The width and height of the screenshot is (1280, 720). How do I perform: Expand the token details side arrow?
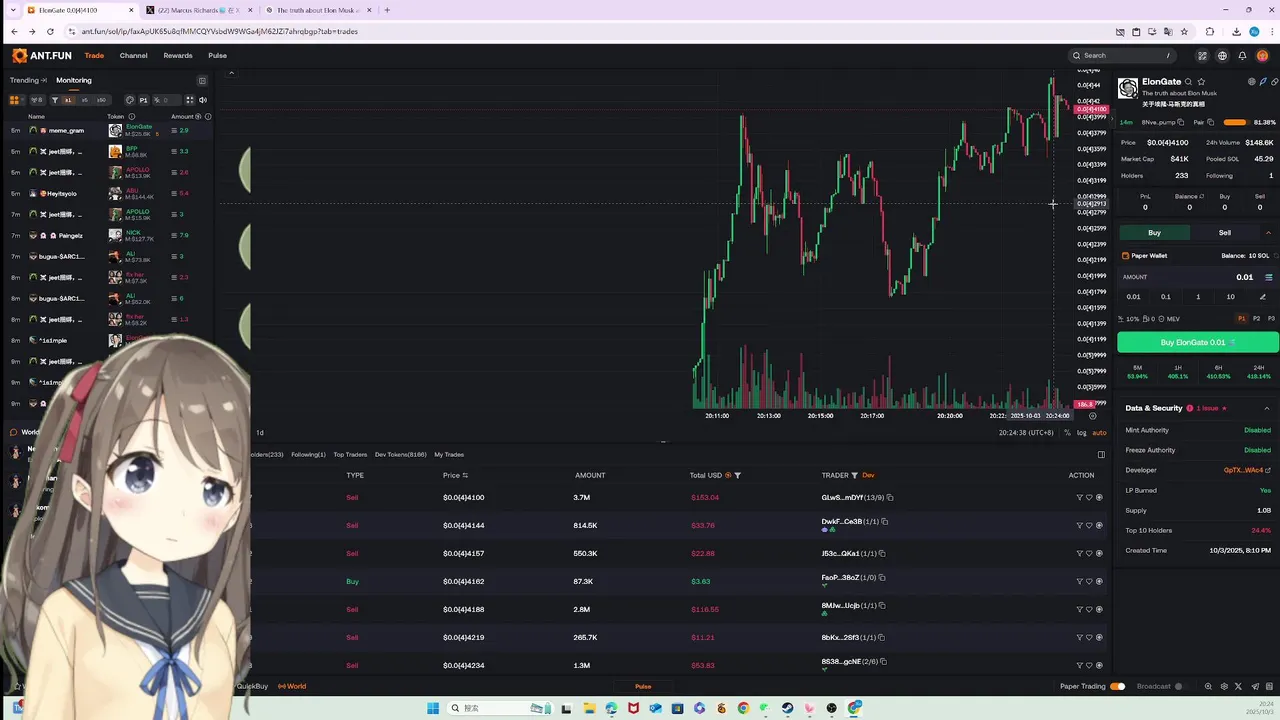[x=1113, y=120]
